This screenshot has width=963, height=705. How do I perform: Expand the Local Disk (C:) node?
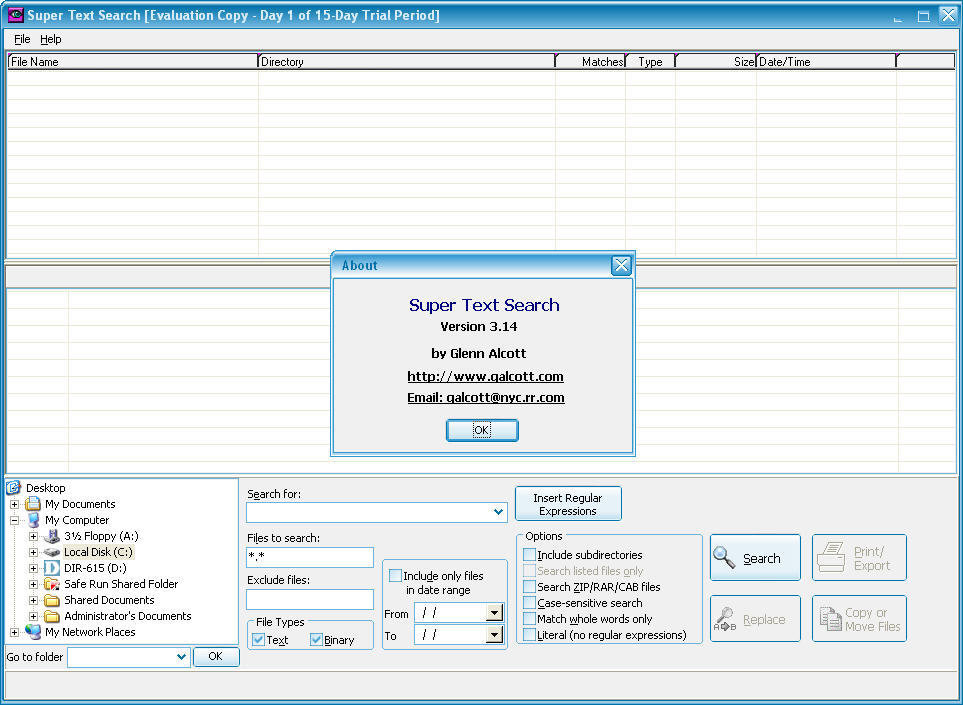pos(33,552)
